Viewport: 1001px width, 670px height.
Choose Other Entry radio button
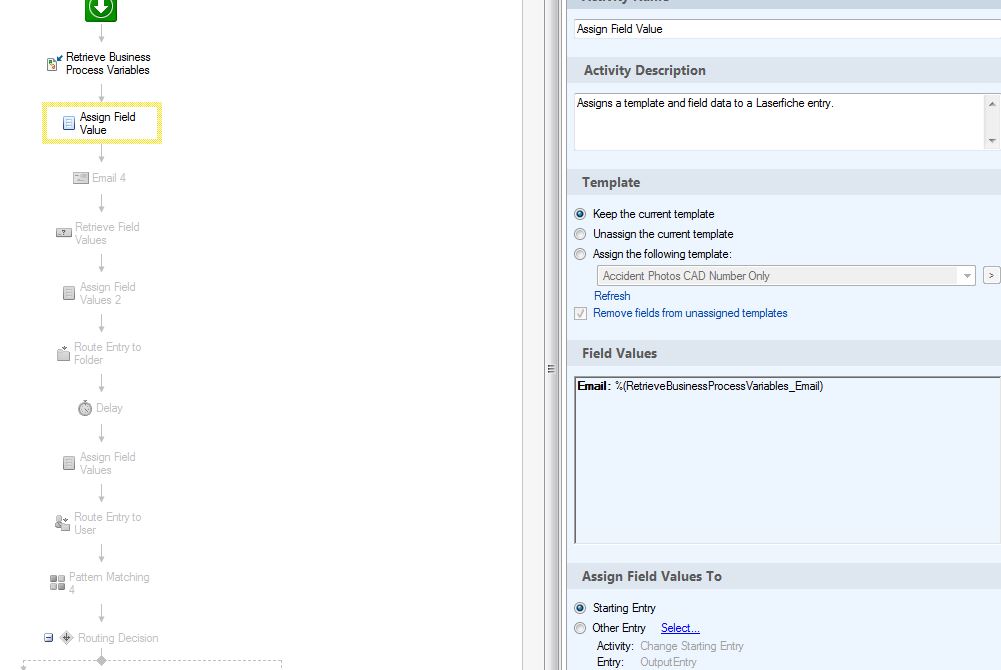click(x=580, y=628)
